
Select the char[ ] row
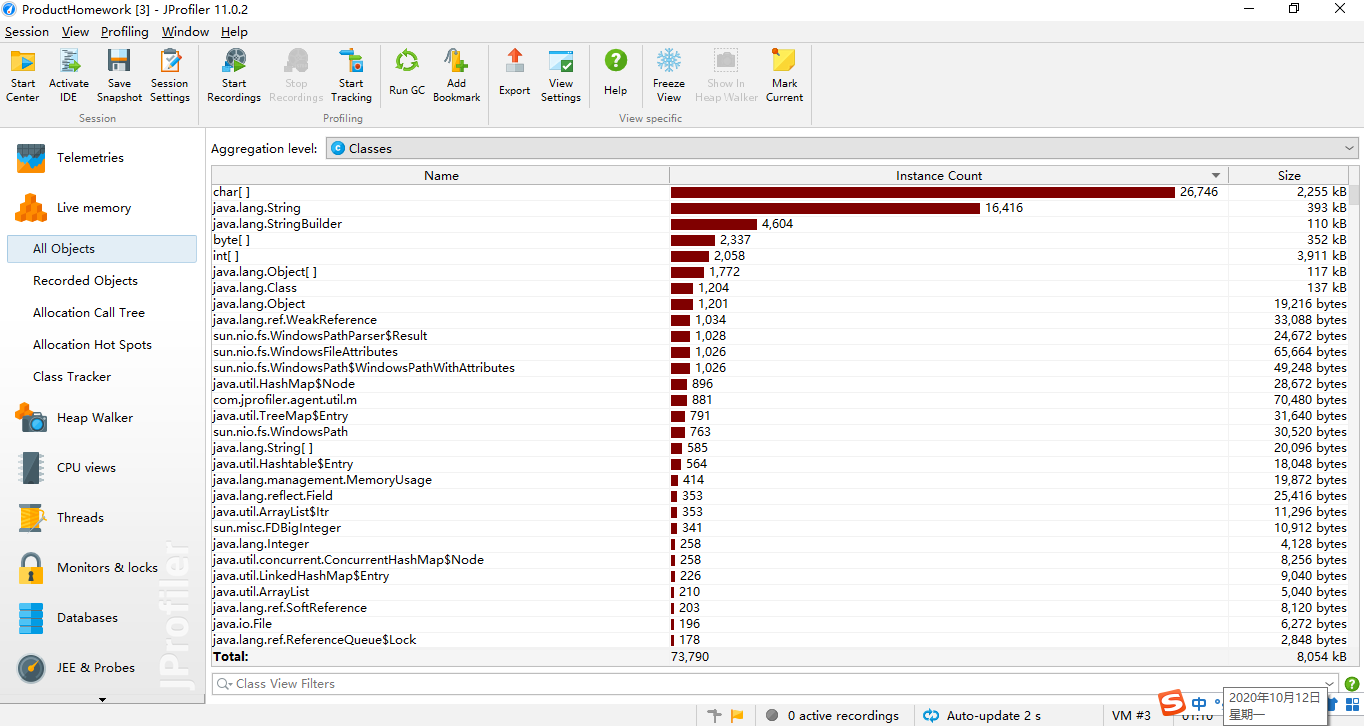[x=780, y=192]
